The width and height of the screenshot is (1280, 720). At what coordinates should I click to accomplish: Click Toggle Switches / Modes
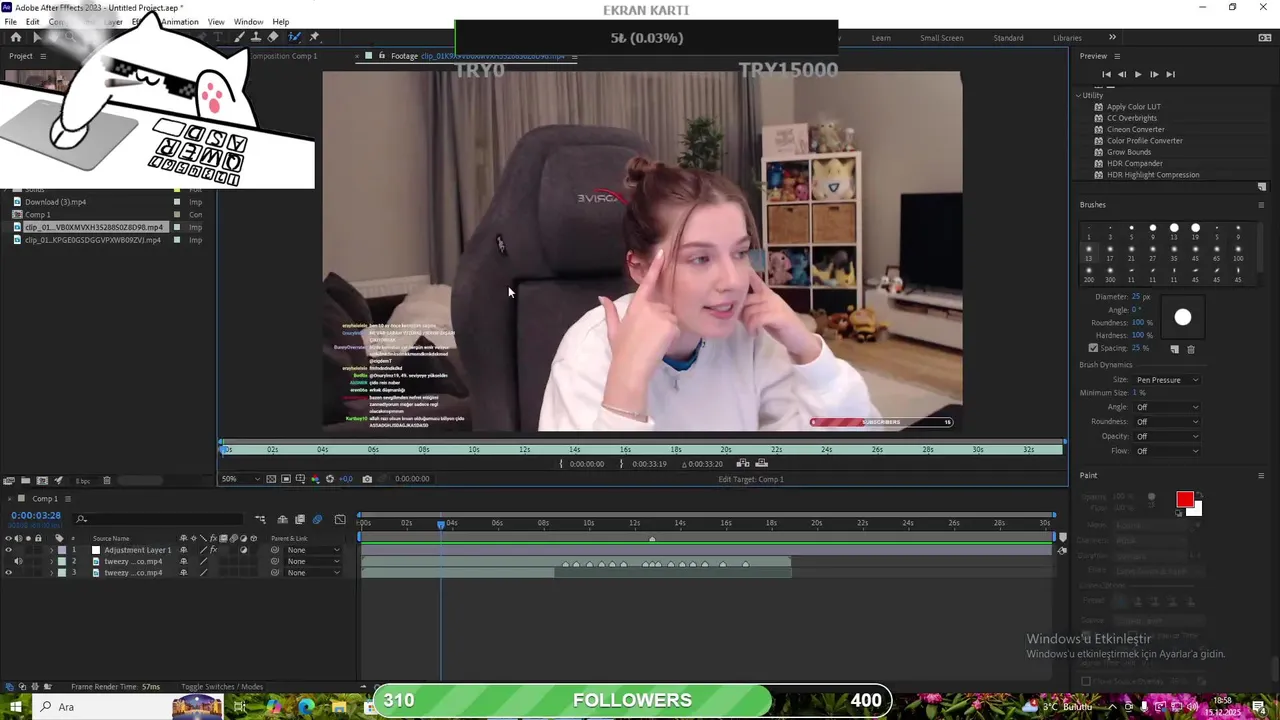pos(222,687)
